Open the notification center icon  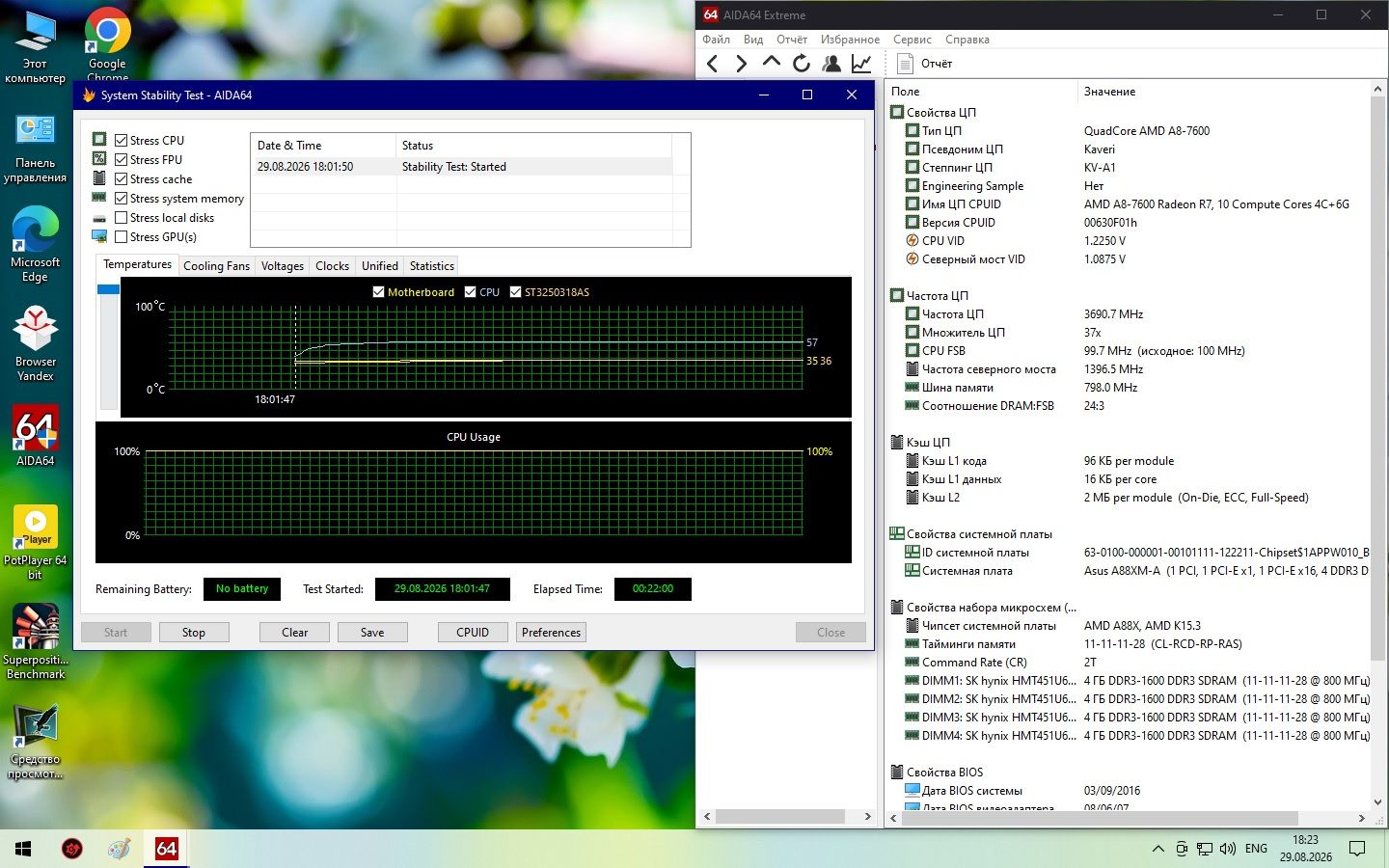click(x=1357, y=849)
